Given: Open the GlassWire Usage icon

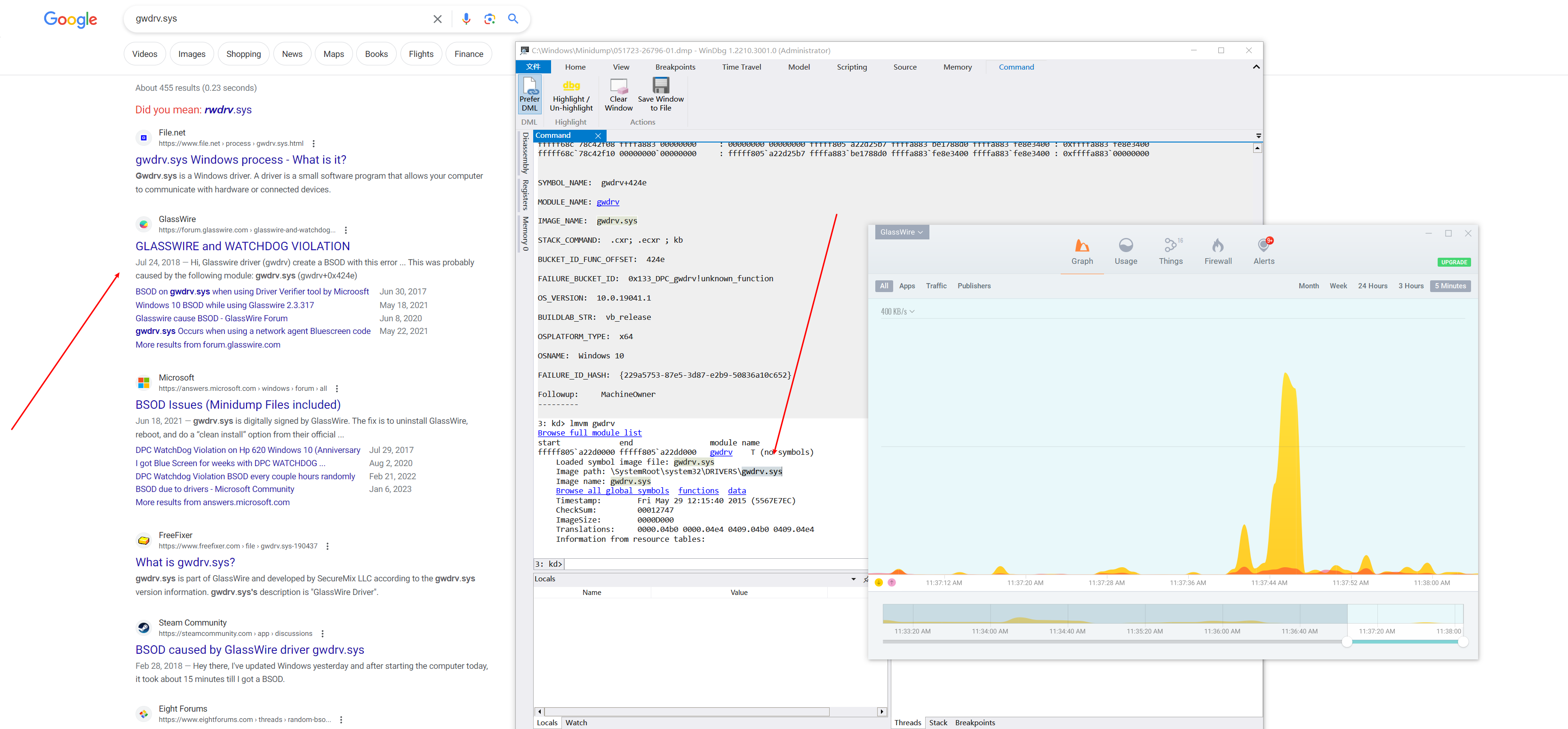Looking at the screenshot, I should pyautogui.click(x=1126, y=246).
